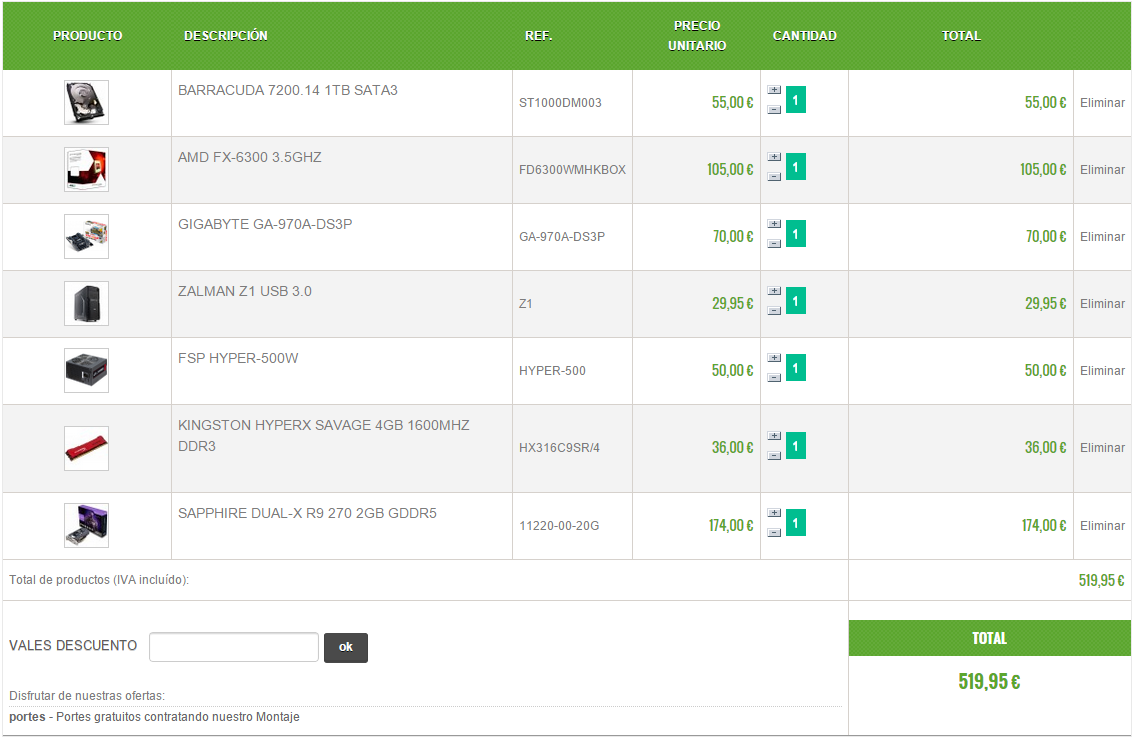The height and width of the screenshot is (741, 1135).
Task: Select the grand total 519,95 € under TOTAL box
Action: point(990,682)
